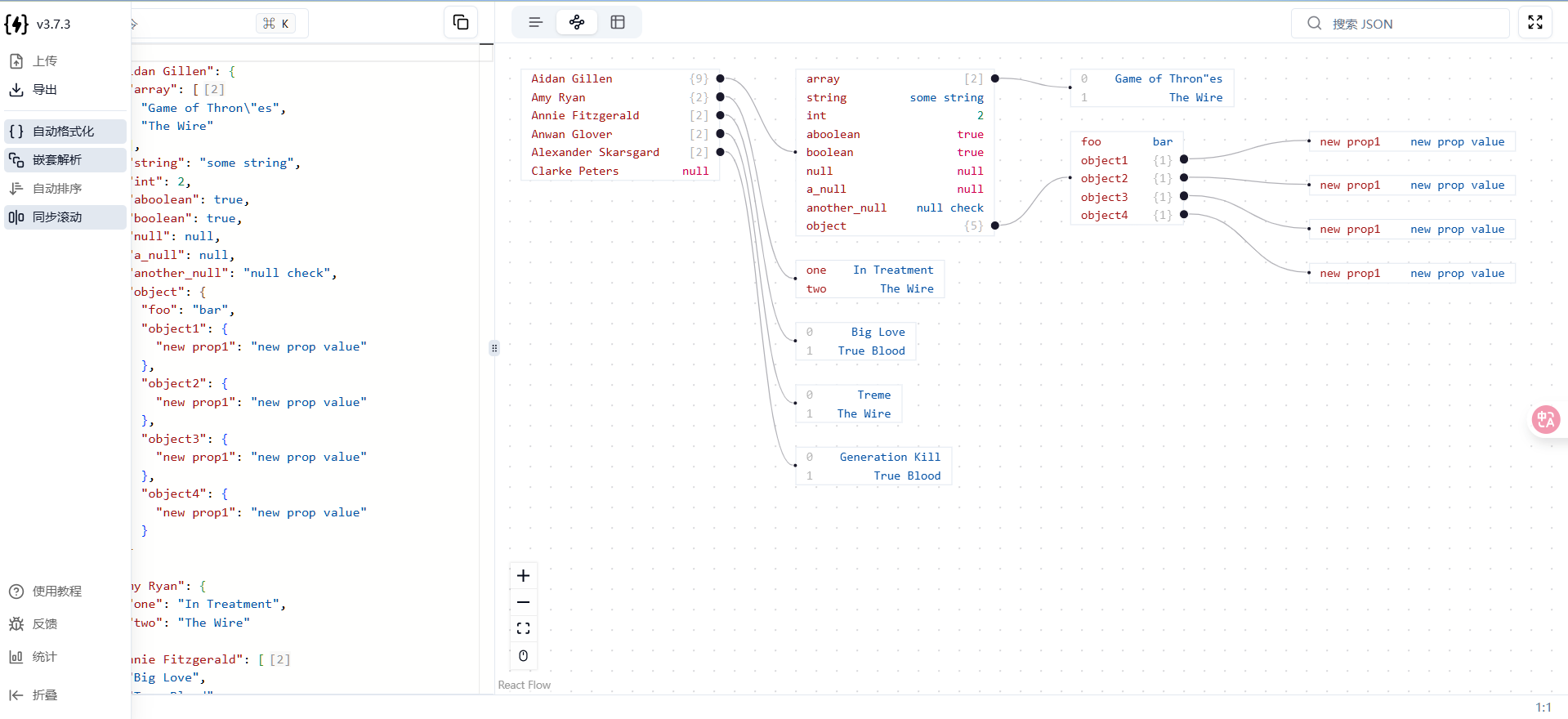Expand Annie Fitzgerald node handle
The width and height of the screenshot is (1568, 719).
click(x=720, y=115)
